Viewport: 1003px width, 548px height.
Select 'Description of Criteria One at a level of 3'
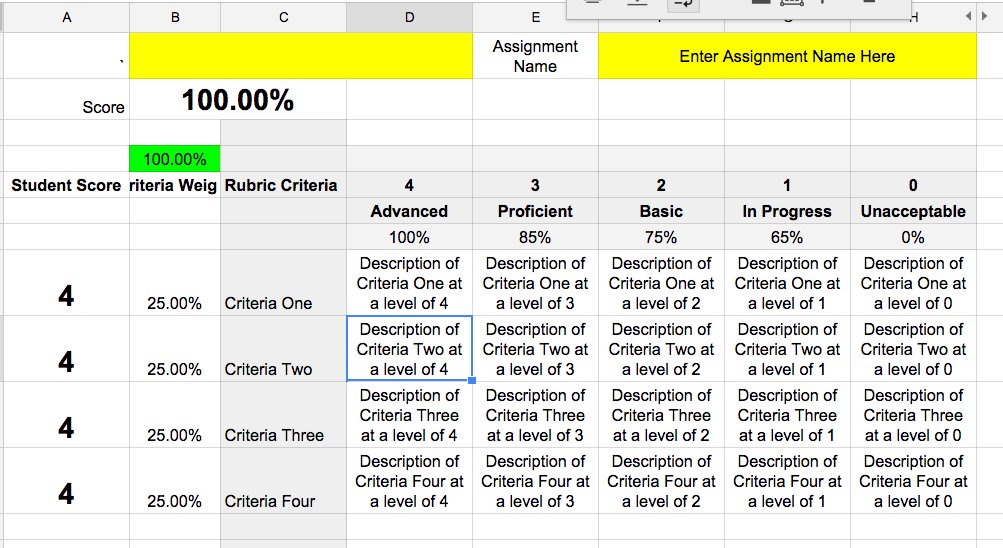point(535,283)
